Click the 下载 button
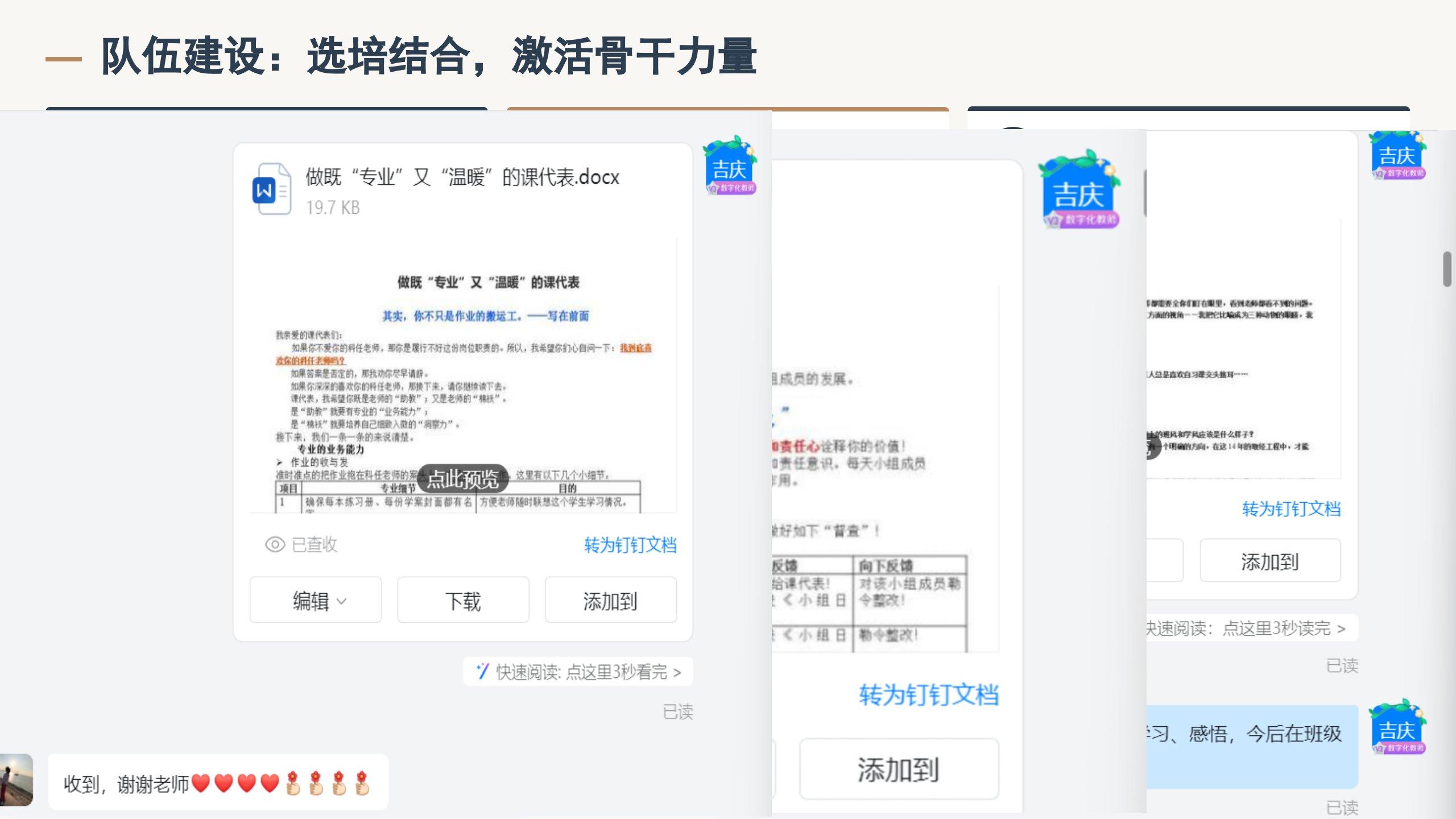The height and width of the screenshot is (819, 1456). [463, 601]
